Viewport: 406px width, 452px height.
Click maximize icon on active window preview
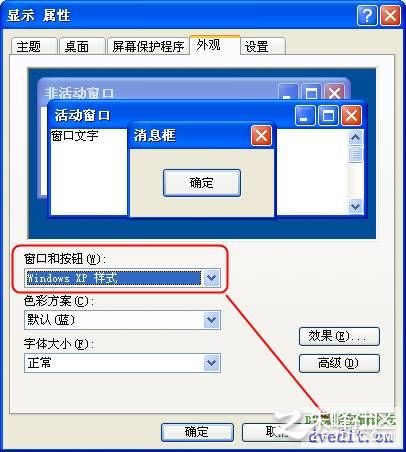coord(328,116)
